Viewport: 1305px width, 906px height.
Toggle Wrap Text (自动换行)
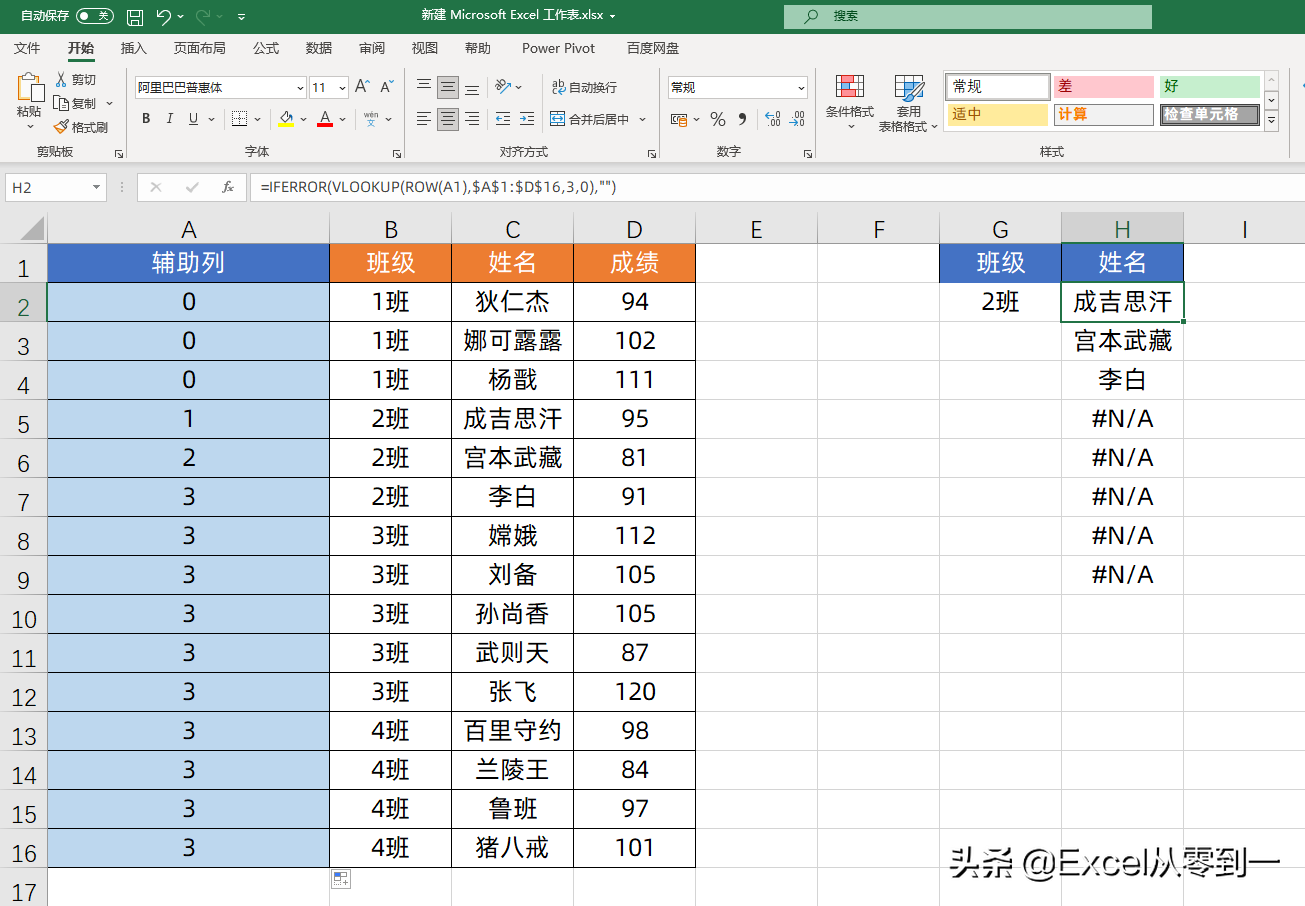[x=583, y=88]
